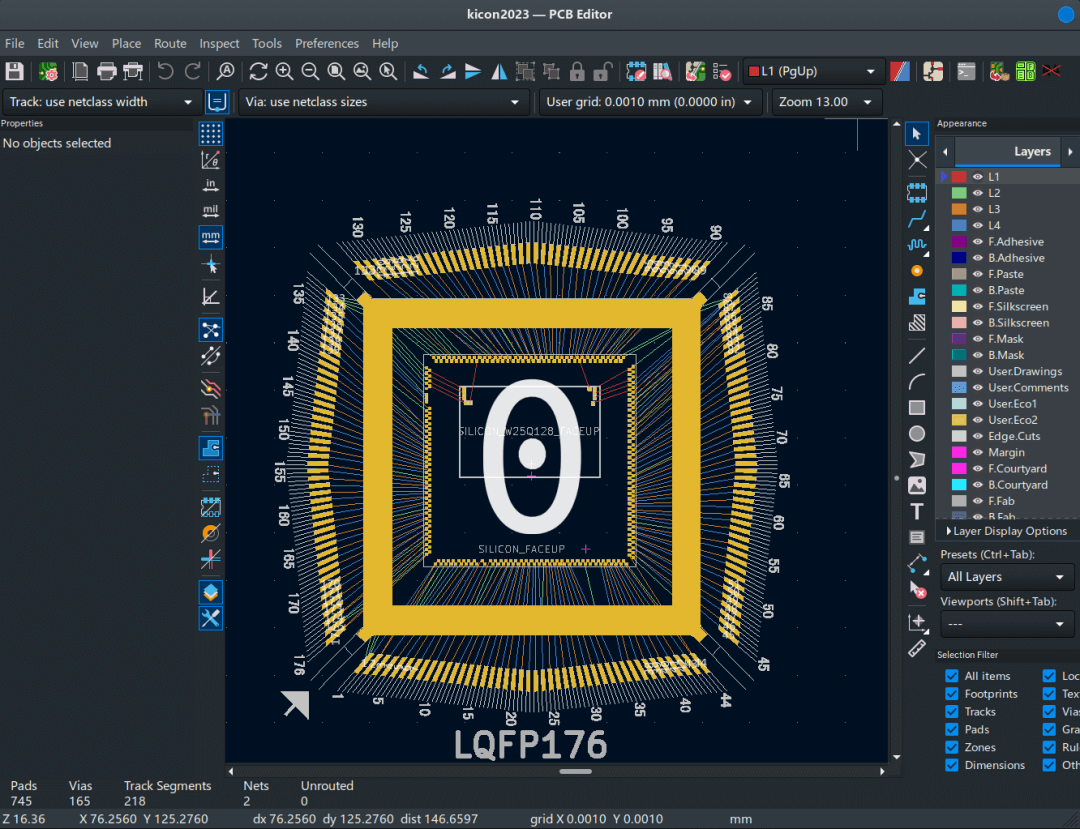Open the Zoom 13.00 dropdown
Image resolution: width=1080 pixels, height=829 pixels.
pyautogui.click(x=826, y=102)
